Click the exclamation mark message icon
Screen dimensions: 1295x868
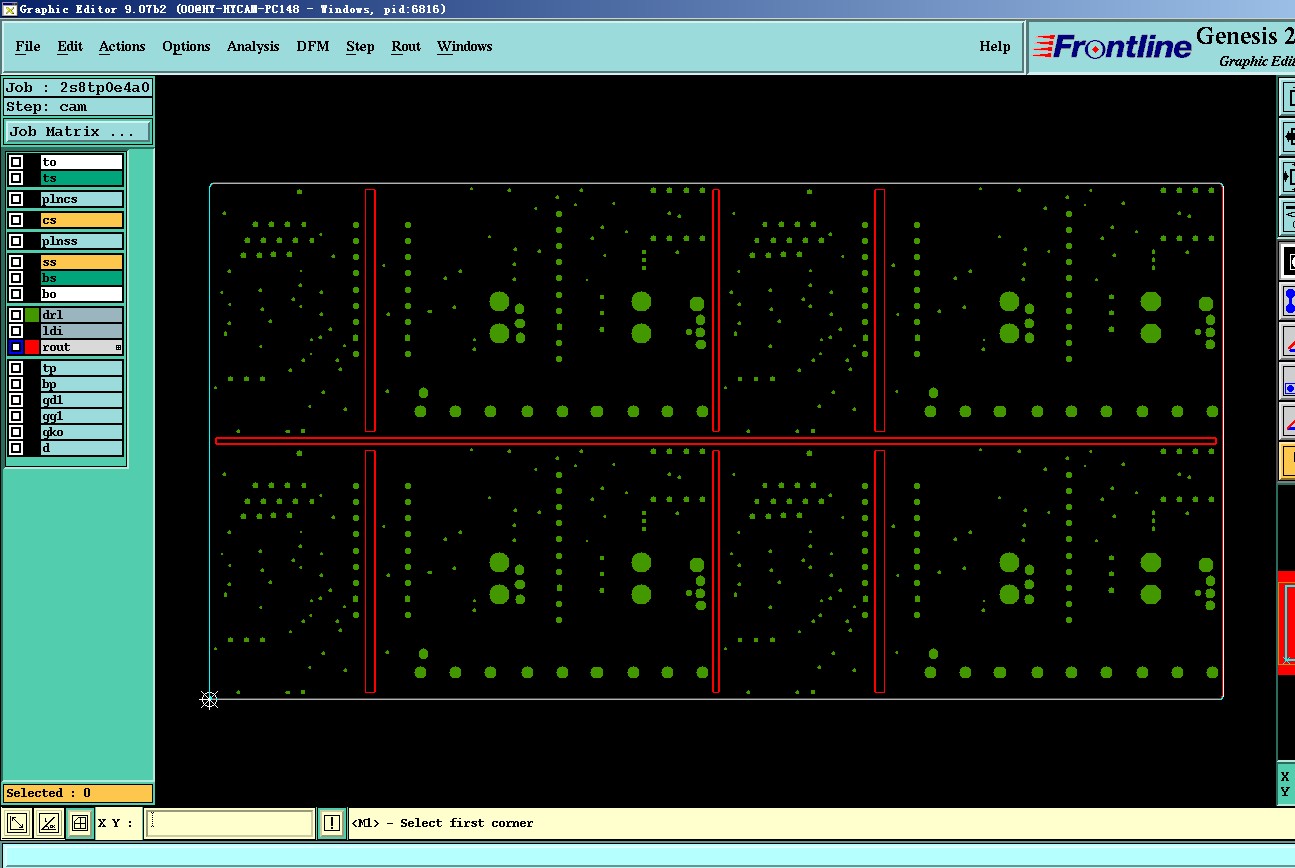tap(332, 823)
